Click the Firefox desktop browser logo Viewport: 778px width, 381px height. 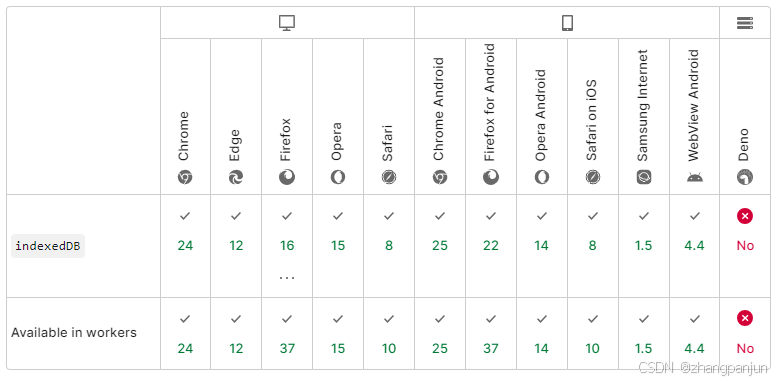[287, 177]
